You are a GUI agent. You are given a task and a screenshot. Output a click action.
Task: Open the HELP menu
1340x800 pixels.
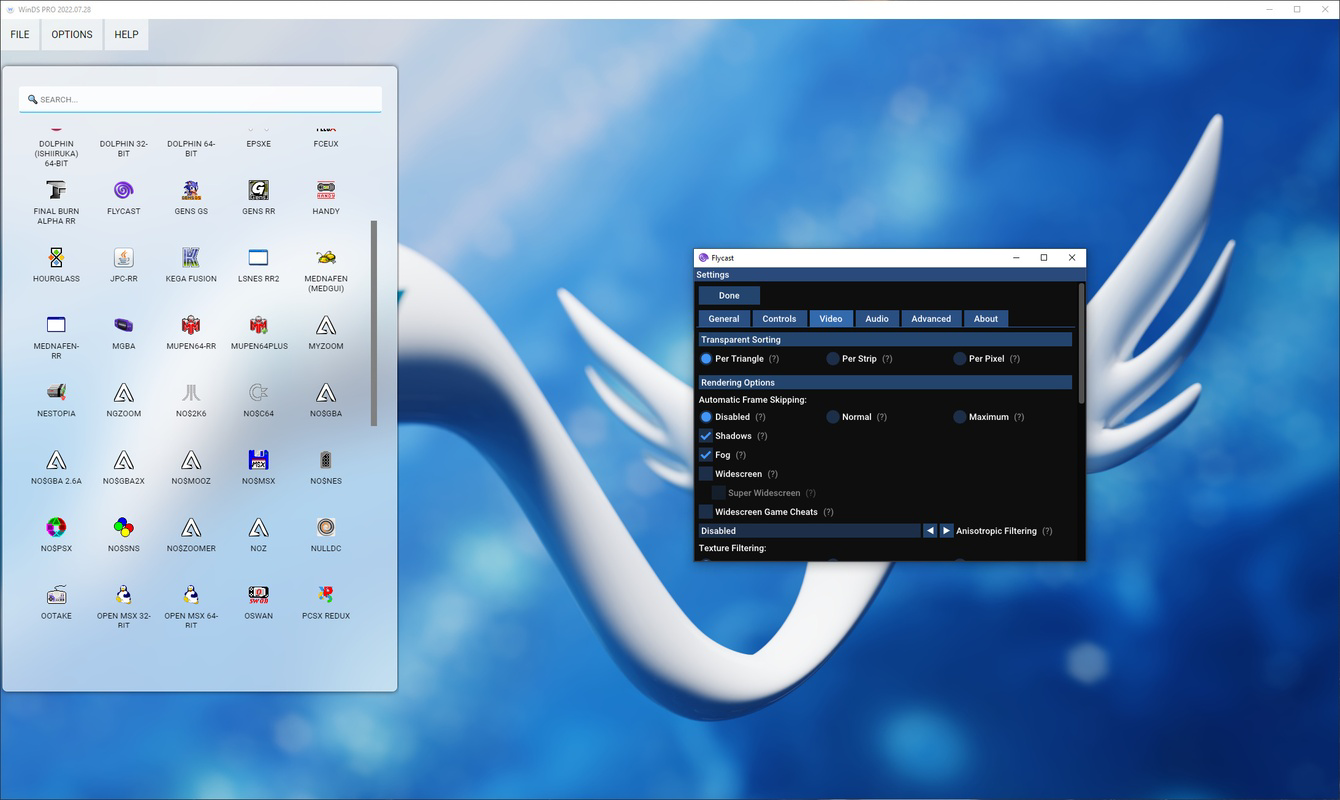coord(126,34)
